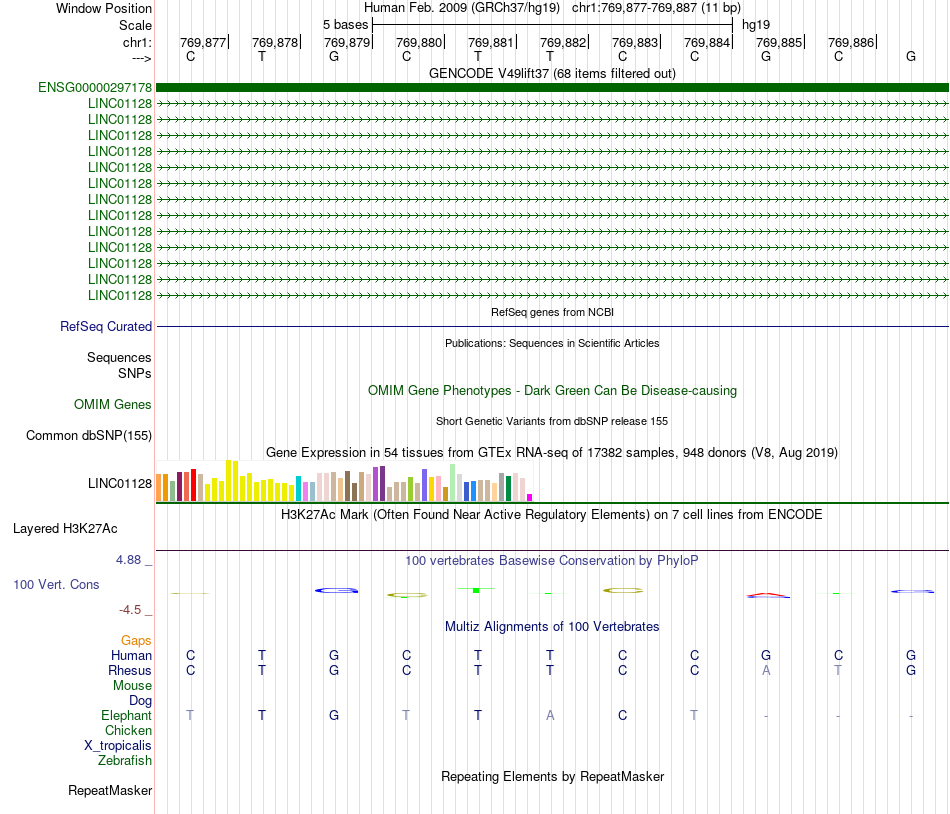
Task: Click the Sequences subtrack label
Action: (x=119, y=357)
